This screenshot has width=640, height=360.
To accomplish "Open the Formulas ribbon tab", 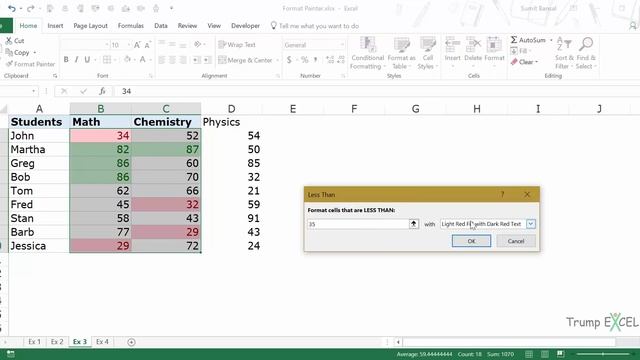I will click(x=131, y=26).
